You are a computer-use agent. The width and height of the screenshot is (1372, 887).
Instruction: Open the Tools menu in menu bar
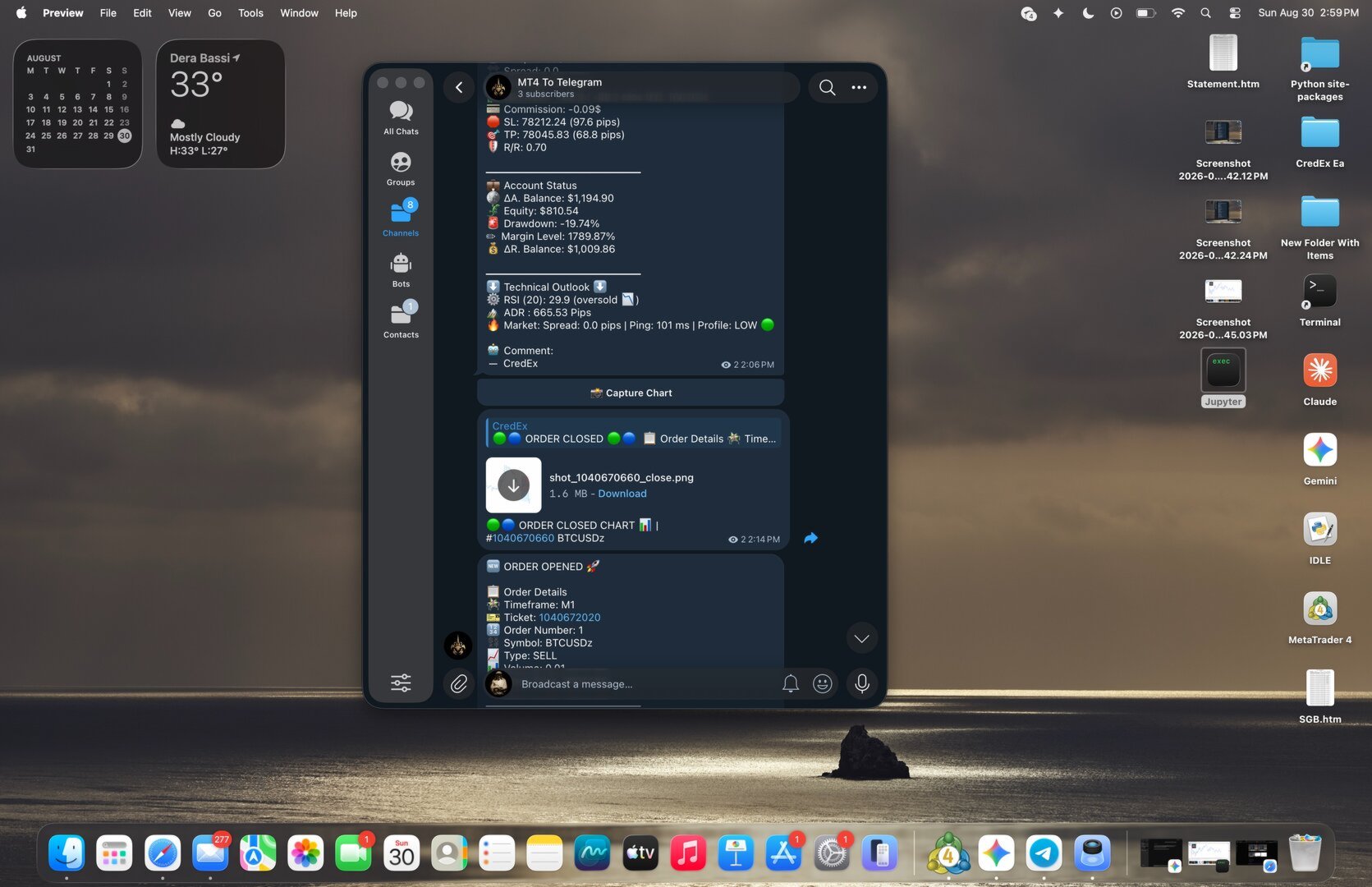250,13
